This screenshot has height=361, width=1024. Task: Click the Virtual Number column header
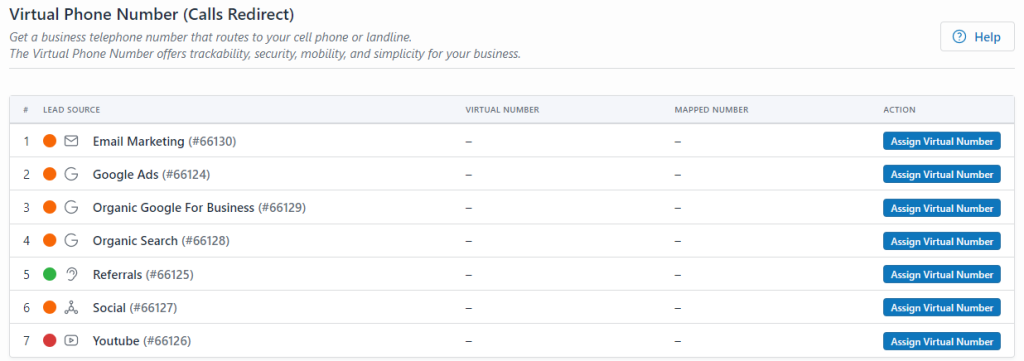(502, 110)
